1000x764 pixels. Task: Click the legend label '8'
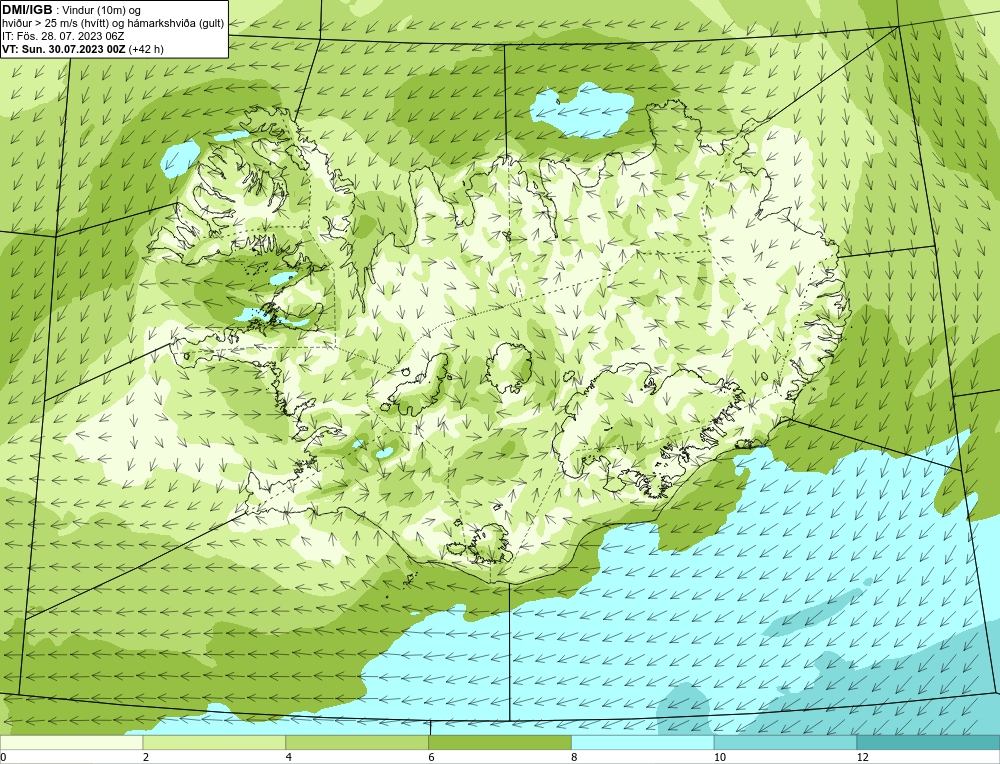tap(575, 757)
